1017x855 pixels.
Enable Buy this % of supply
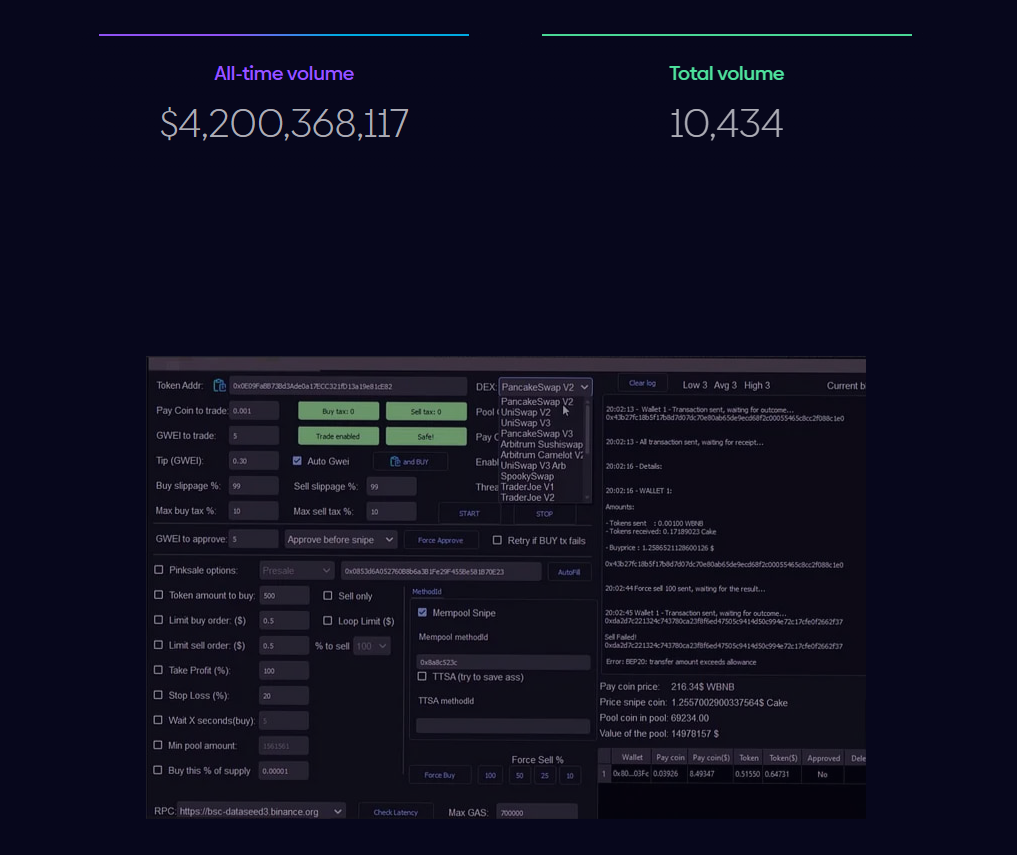click(158, 770)
